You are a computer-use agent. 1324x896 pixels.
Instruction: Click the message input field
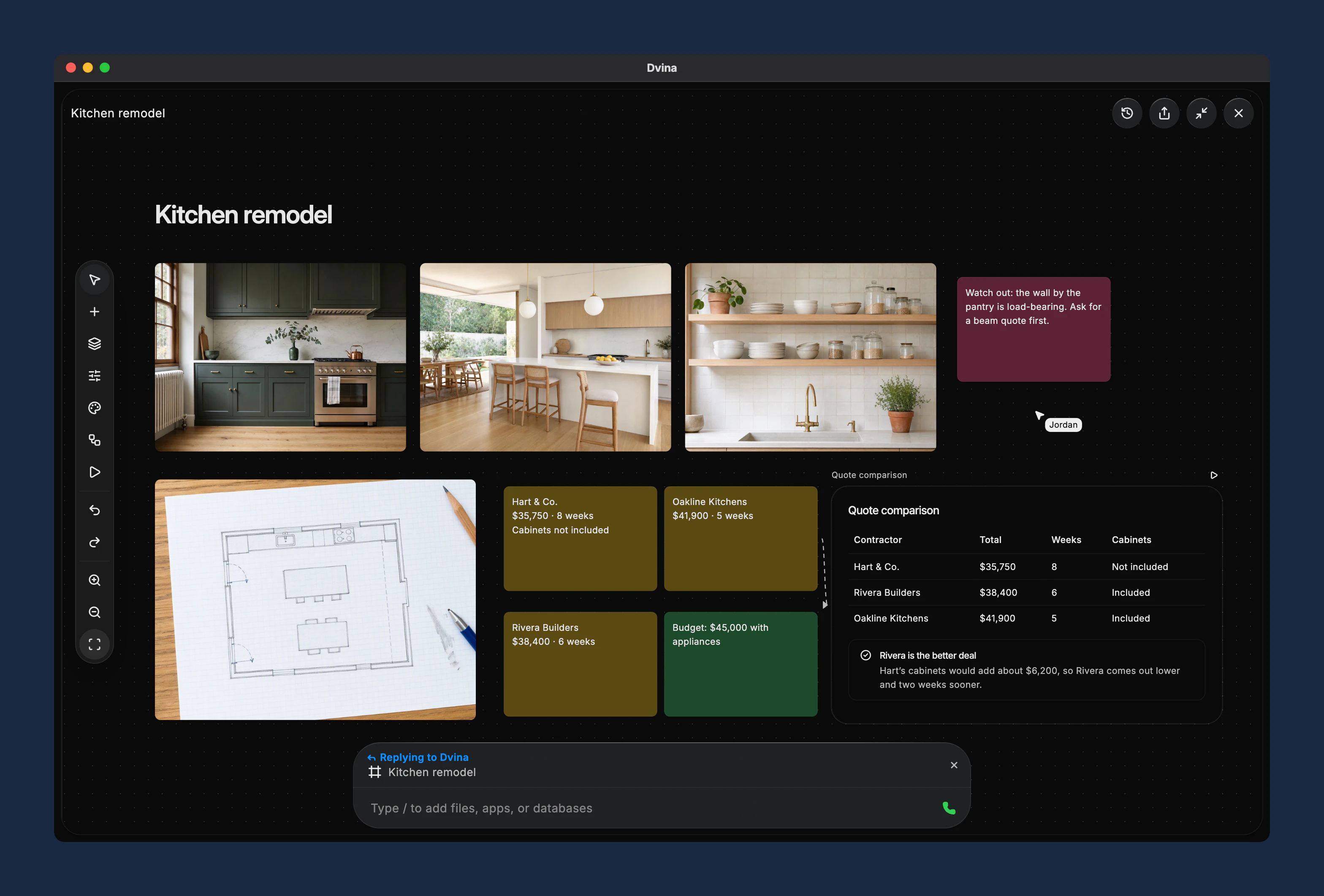[649, 808]
